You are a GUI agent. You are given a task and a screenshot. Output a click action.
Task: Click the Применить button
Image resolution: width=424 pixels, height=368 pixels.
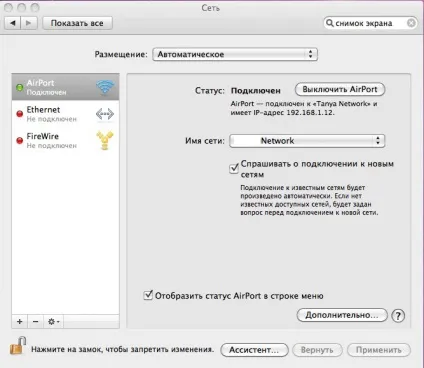click(x=379, y=350)
